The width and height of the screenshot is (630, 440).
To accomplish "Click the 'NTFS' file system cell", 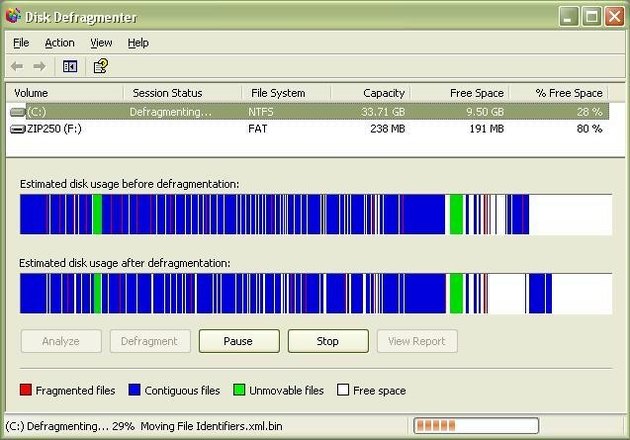I will (260, 112).
